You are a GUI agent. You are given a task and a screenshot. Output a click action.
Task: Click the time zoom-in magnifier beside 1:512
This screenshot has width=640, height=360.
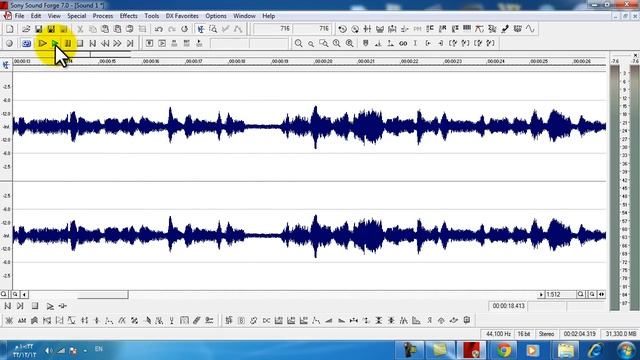581,294
